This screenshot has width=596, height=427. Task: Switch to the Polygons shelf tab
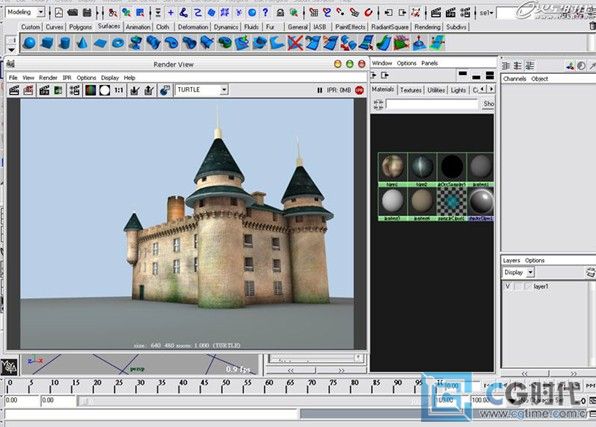click(x=80, y=27)
